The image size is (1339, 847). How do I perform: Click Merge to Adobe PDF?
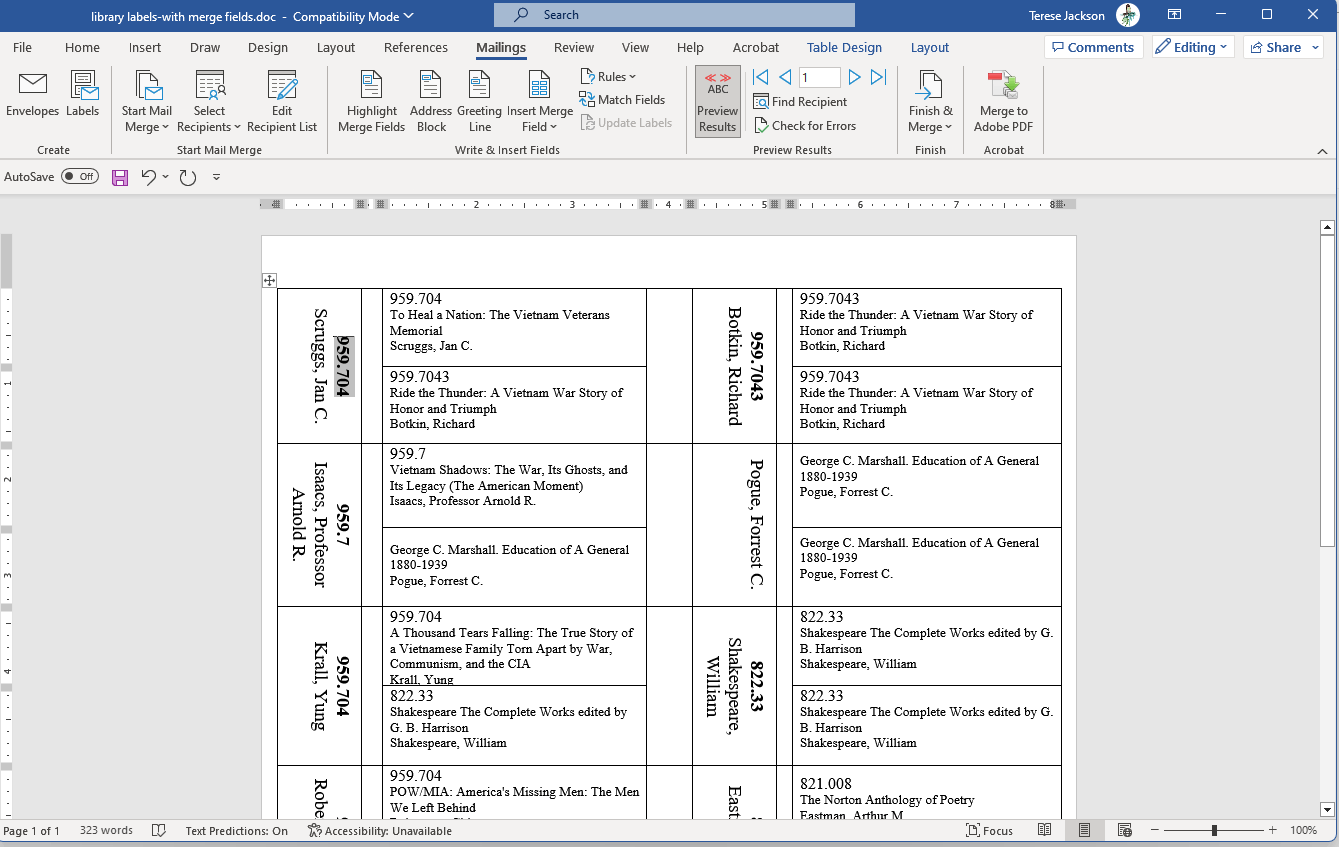pyautogui.click(x=1003, y=102)
